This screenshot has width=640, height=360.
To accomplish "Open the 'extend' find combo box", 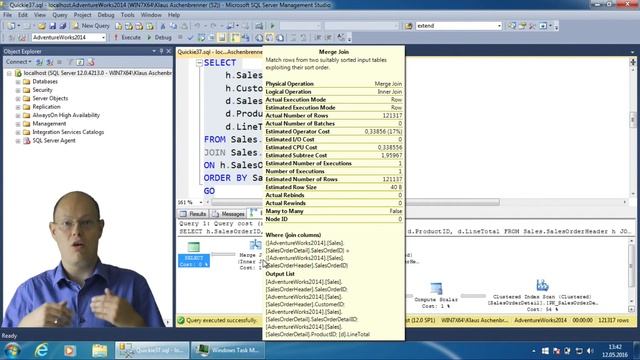I will tap(458, 26).
